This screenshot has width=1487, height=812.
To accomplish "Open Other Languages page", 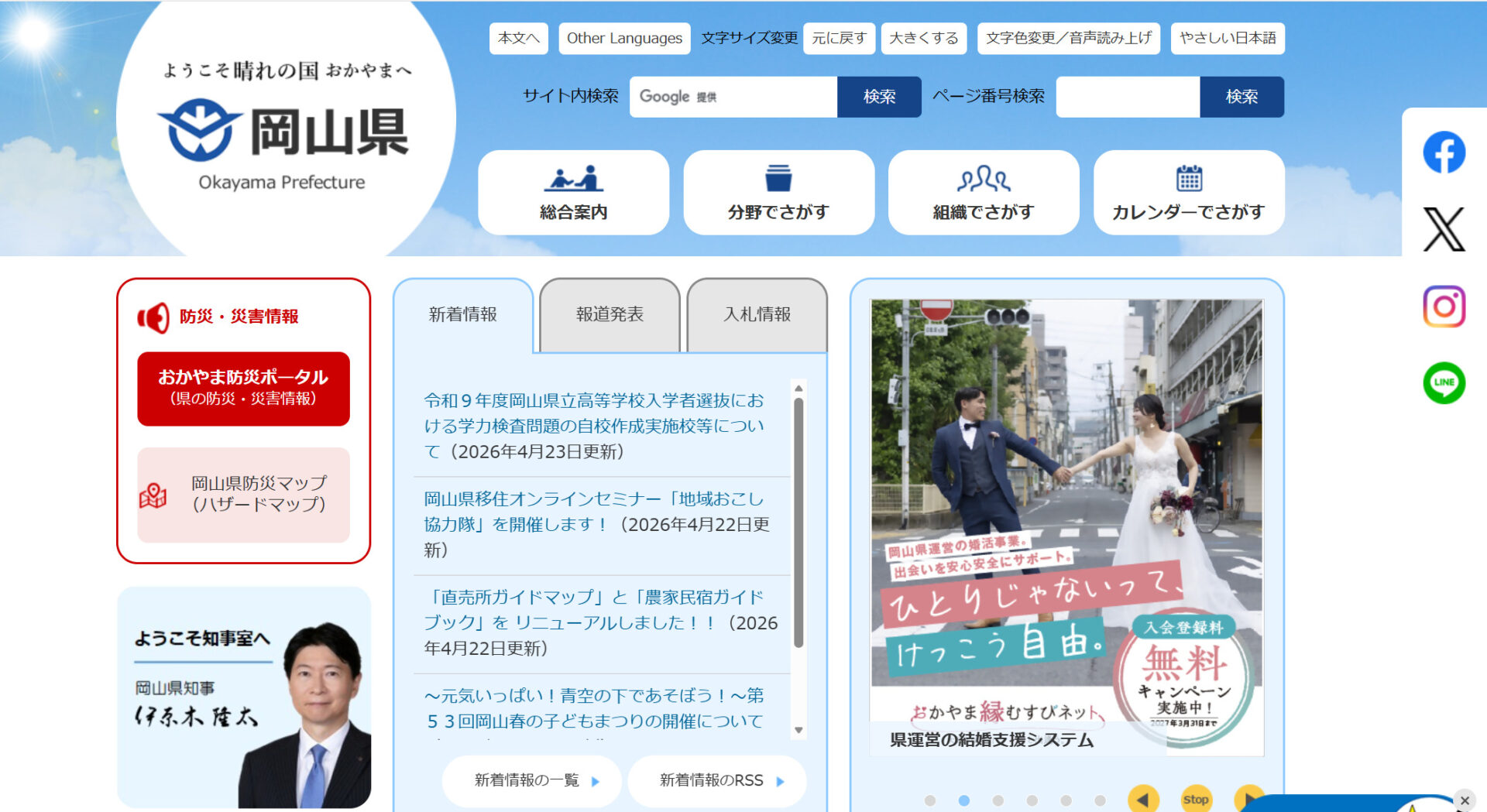I will (x=624, y=38).
